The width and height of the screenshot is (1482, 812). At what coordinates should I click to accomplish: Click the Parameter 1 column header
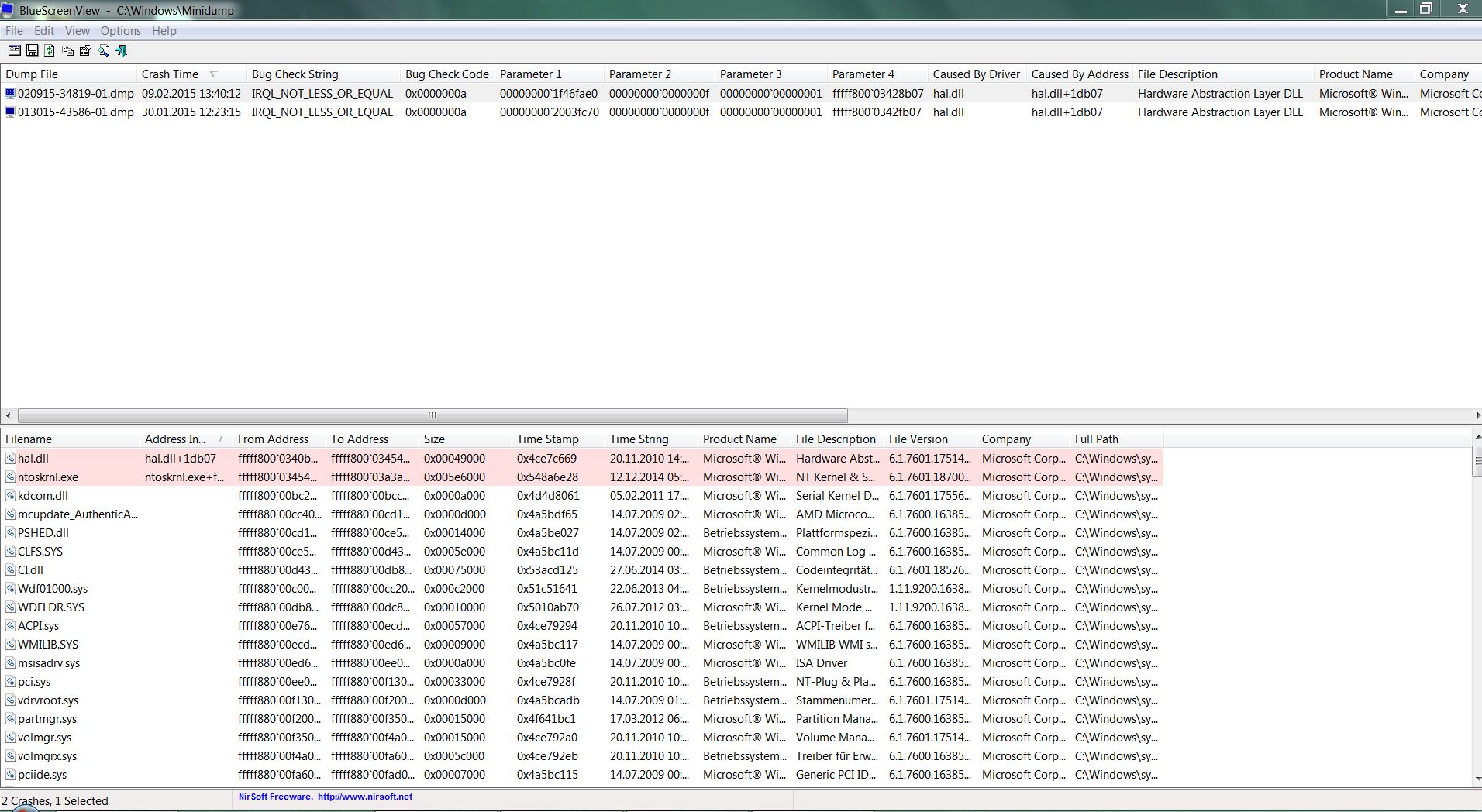pos(550,74)
